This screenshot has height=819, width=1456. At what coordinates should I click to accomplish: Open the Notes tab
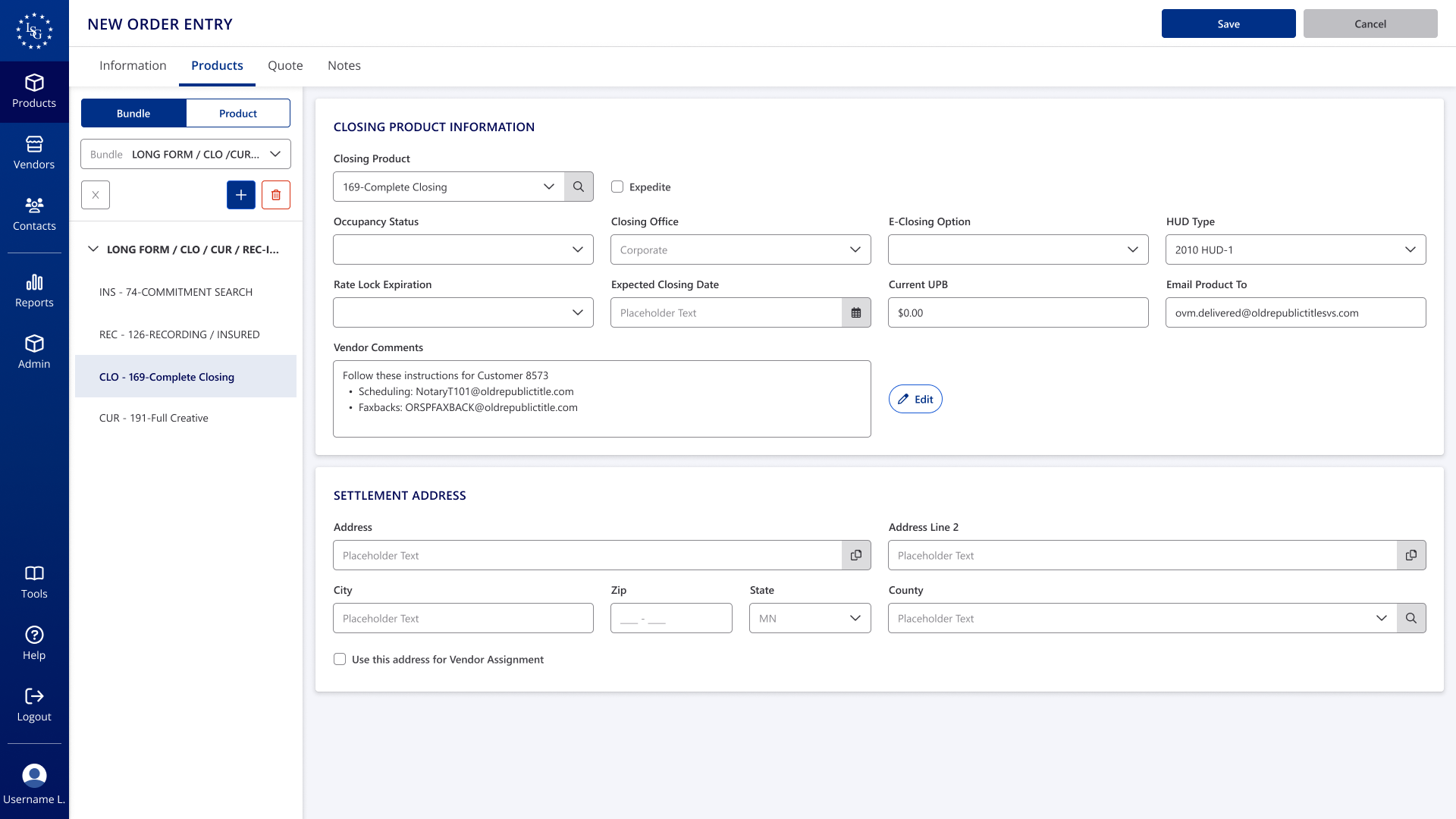coord(344,65)
